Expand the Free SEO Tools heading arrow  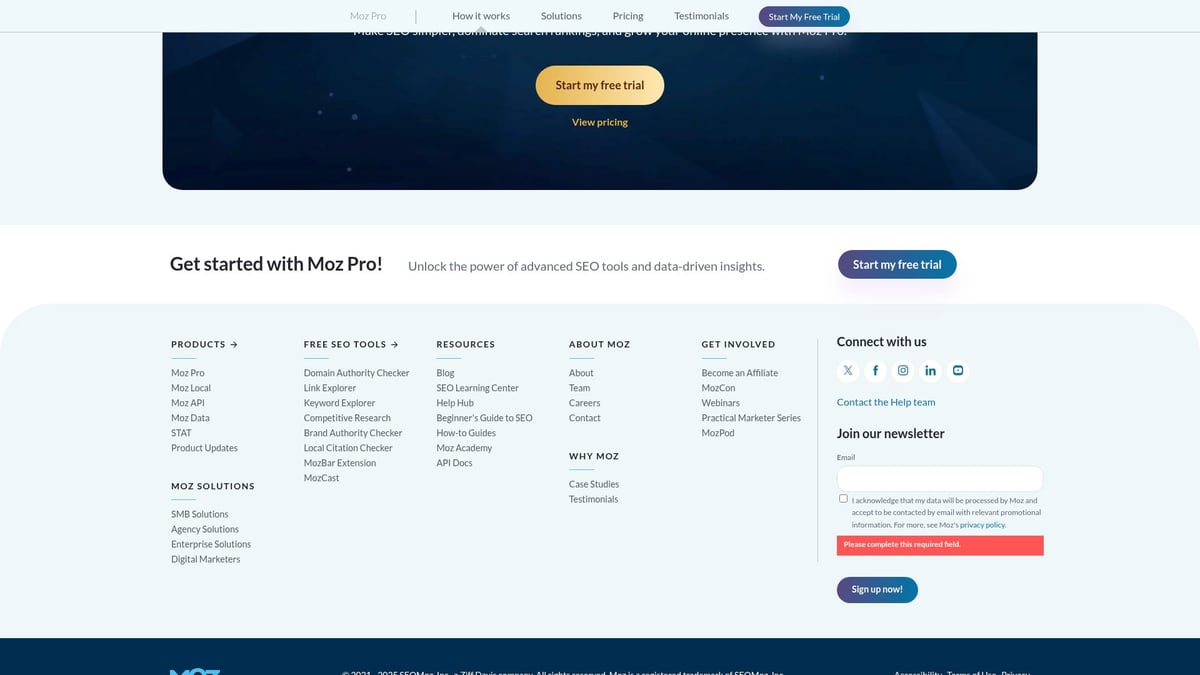pos(394,344)
